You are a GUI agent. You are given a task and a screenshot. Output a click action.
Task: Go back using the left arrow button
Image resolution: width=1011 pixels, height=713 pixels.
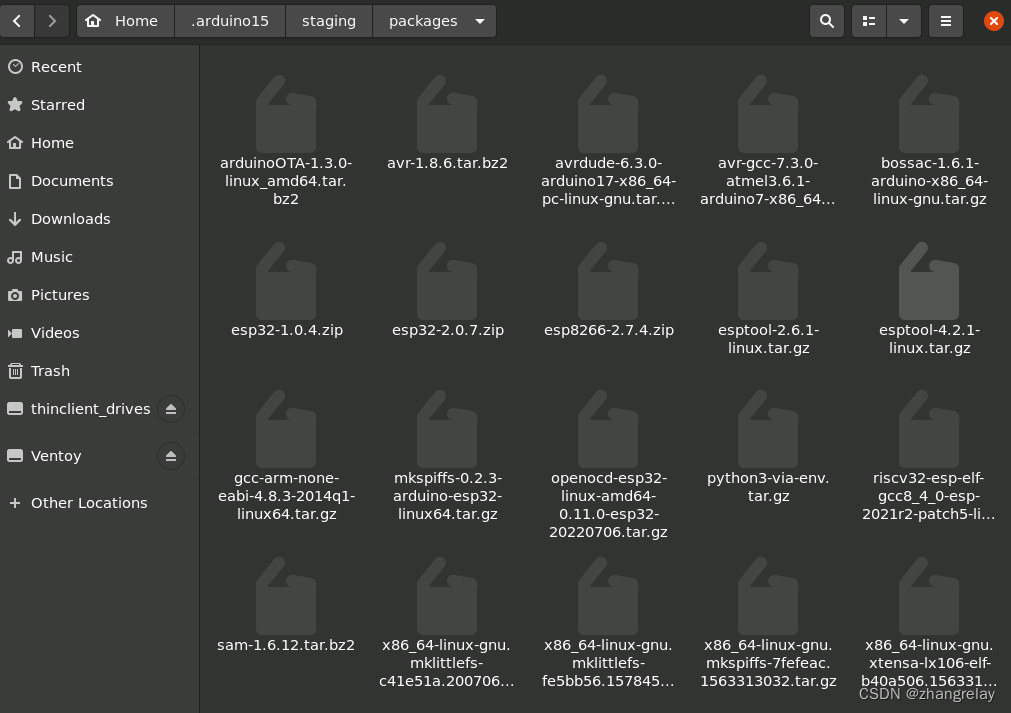[17, 21]
